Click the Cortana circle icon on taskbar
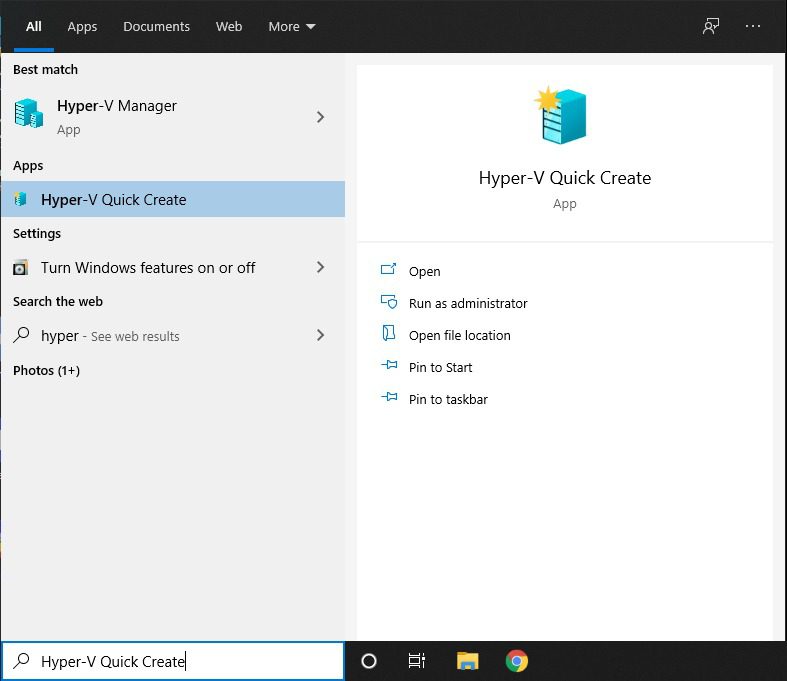 [369, 661]
